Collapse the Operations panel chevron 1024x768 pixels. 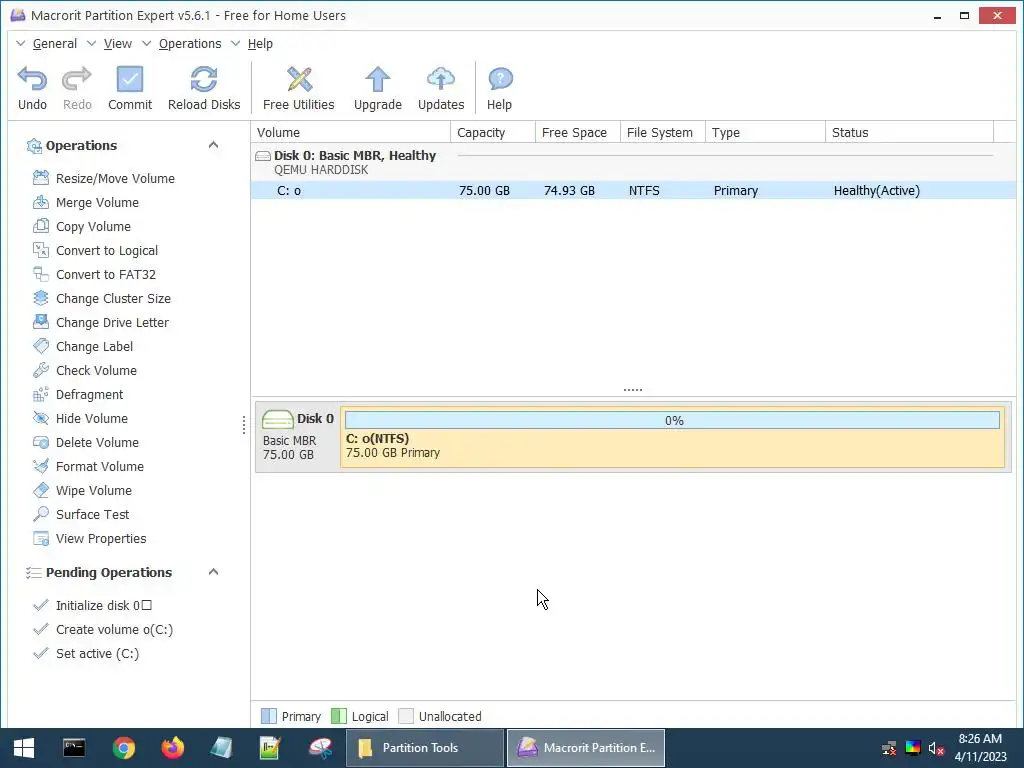(x=213, y=145)
